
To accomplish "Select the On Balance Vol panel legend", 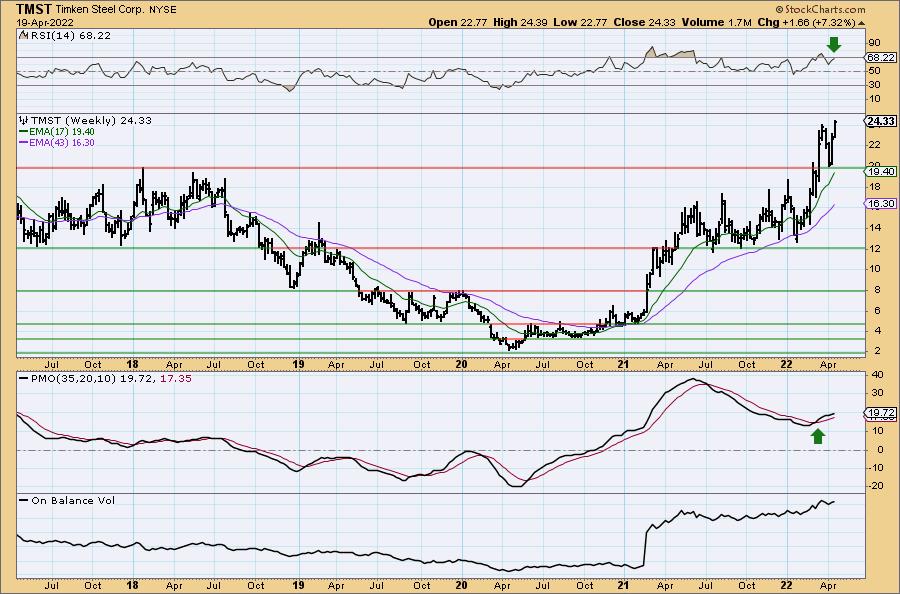I will tap(65, 500).
